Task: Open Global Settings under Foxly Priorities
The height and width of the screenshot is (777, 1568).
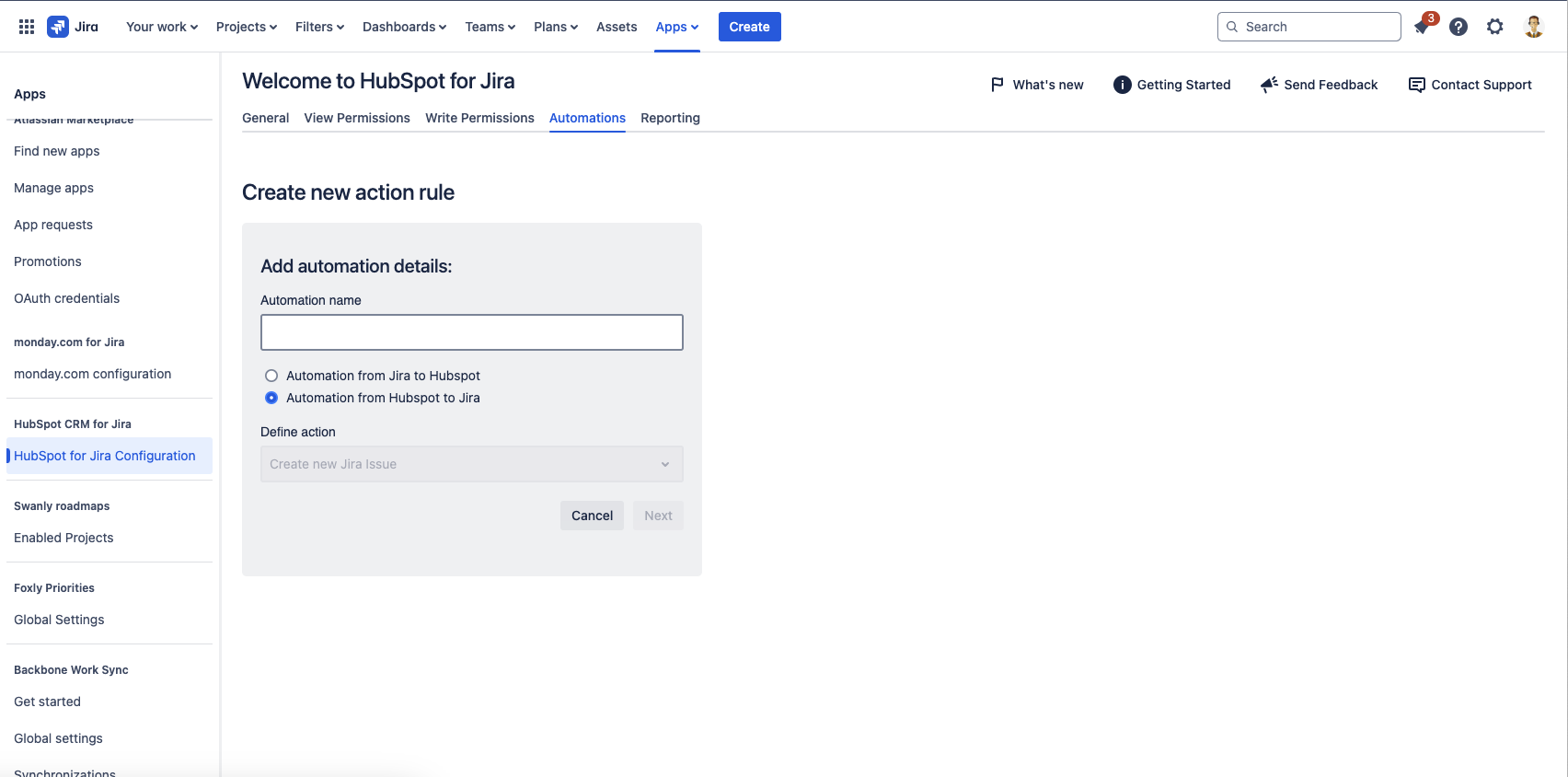Action: click(59, 620)
